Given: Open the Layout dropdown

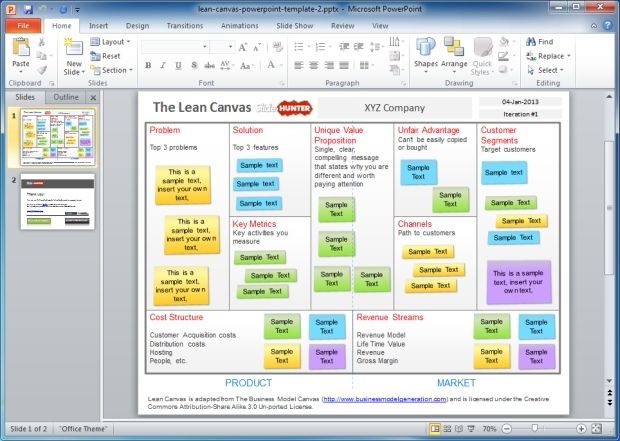Looking at the screenshot, I should click(x=110, y=42).
